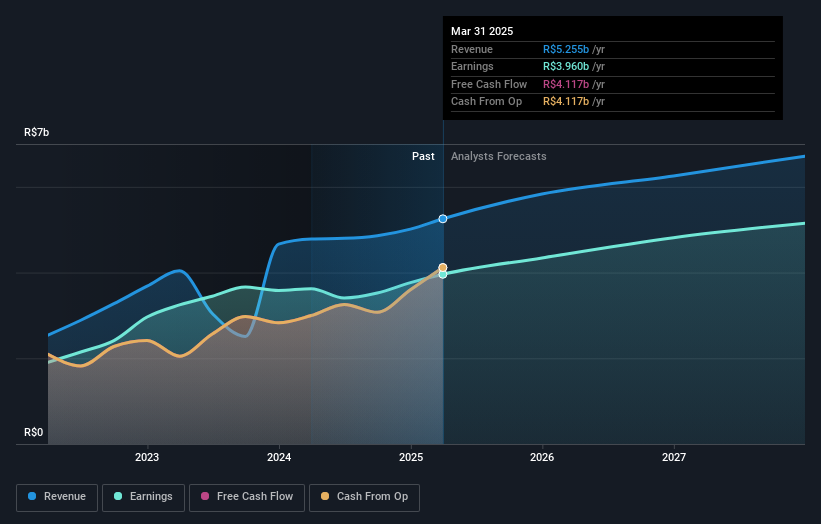Click the 2023 x-axis label
The image size is (821, 524).
pos(147,458)
